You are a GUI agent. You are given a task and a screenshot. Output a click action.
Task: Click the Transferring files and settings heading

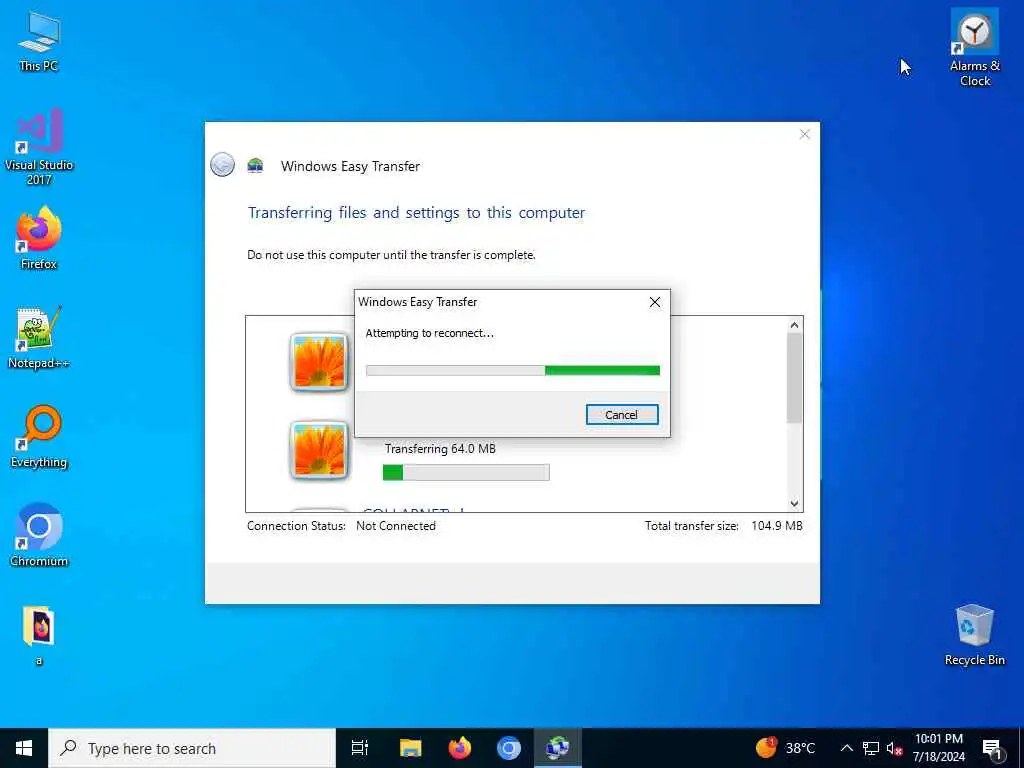(x=416, y=213)
